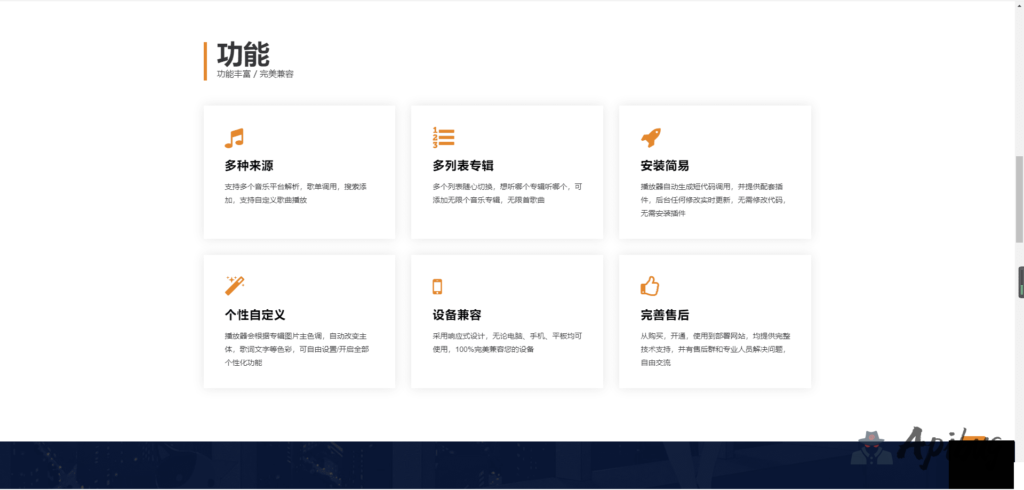The image size is (1024, 490).
Task: Click the large 功能 section heading
Action: (x=243, y=54)
